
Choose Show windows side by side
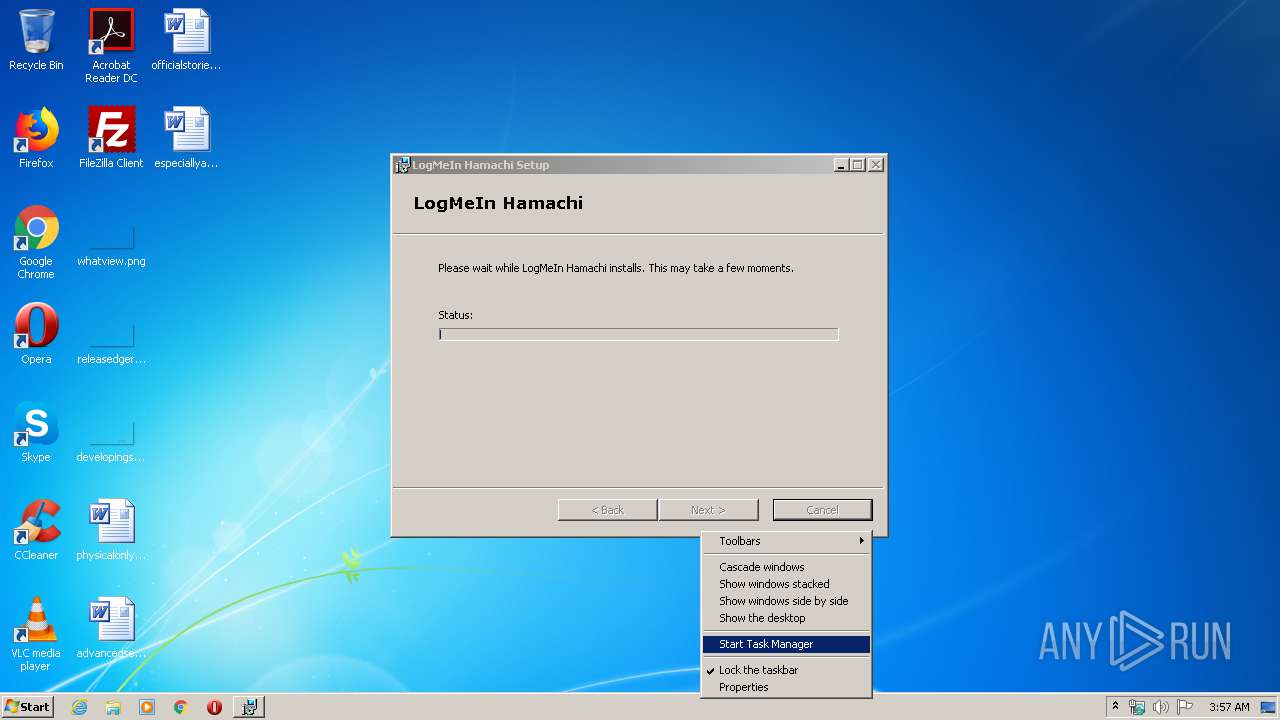(x=786, y=601)
